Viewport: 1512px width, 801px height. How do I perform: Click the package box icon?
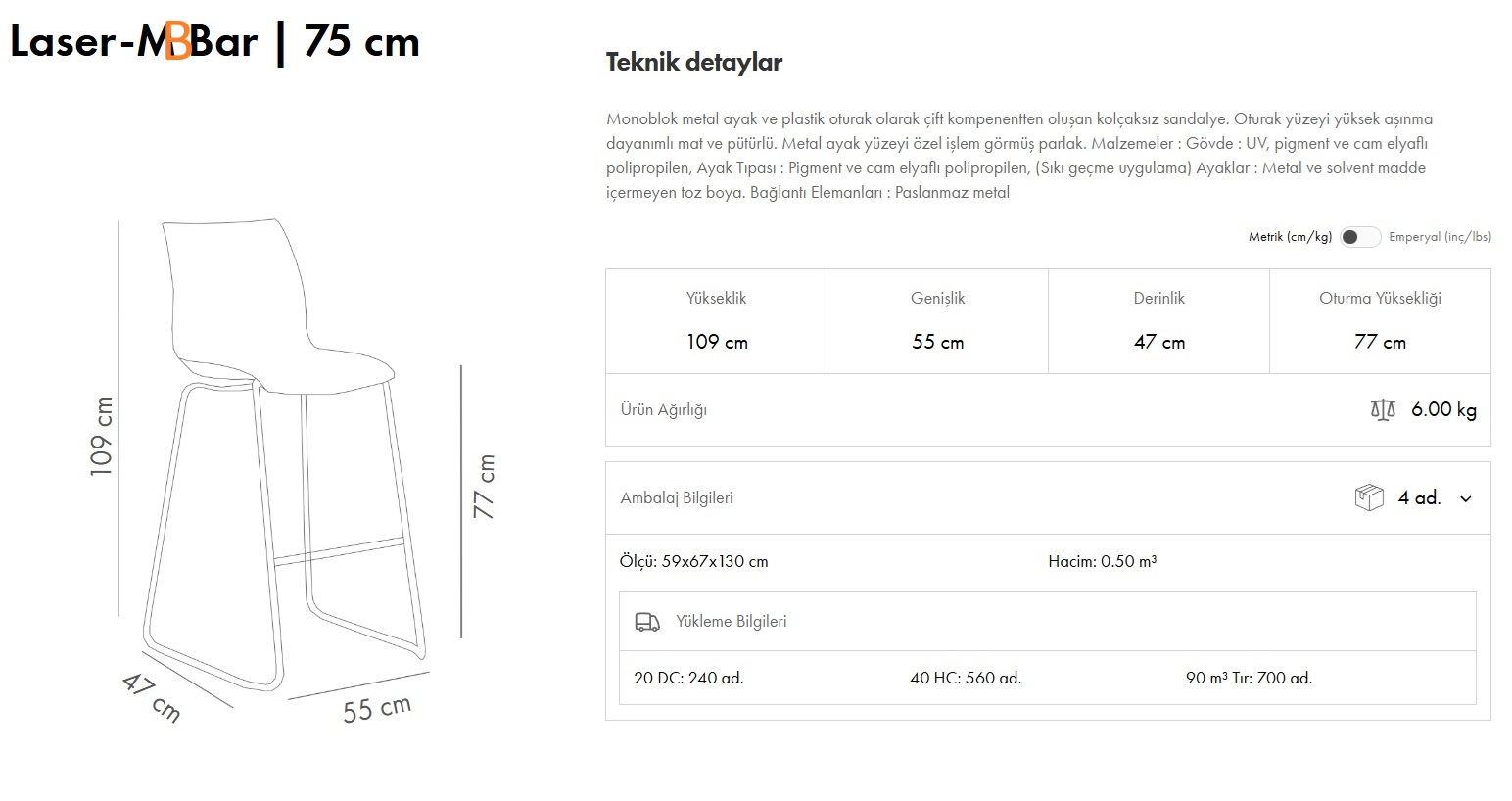pyautogui.click(x=1369, y=497)
